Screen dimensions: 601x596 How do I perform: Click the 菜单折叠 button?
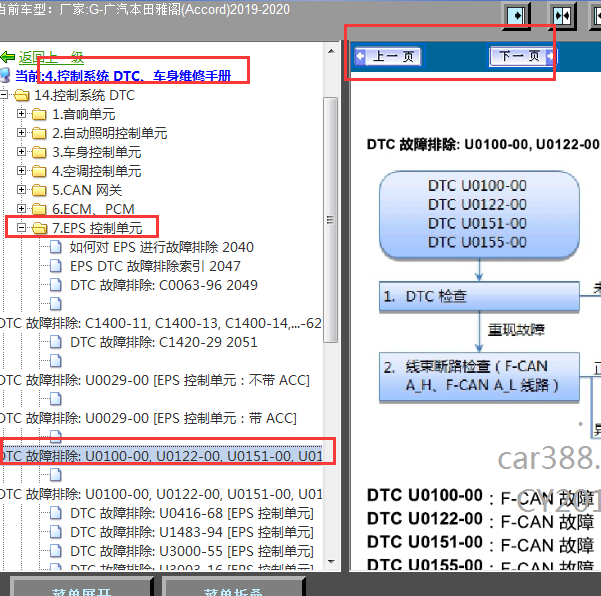click(233, 587)
